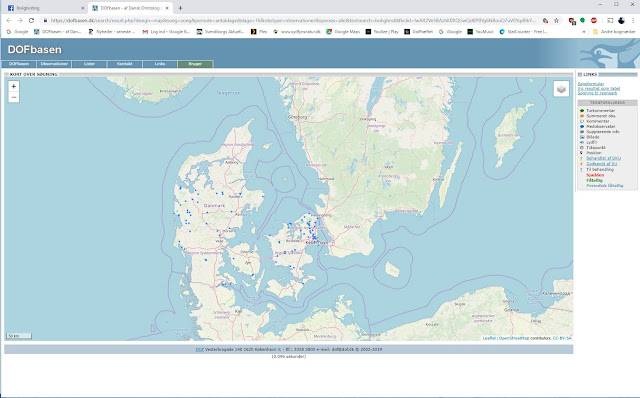Image resolution: width=640 pixels, height=398 pixels.
Task: Open the green Bruger menu
Action: pyautogui.click(x=196, y=64)
